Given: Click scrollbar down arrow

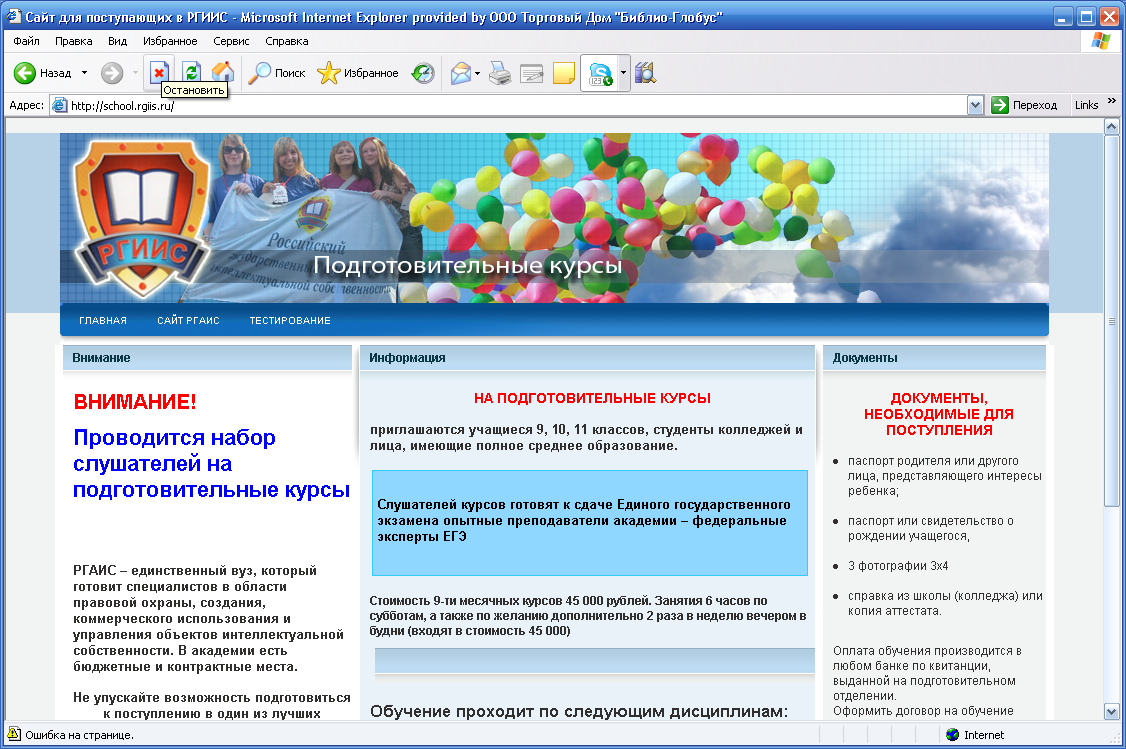Looking at the screenshot, I should tap(1111, 712).
